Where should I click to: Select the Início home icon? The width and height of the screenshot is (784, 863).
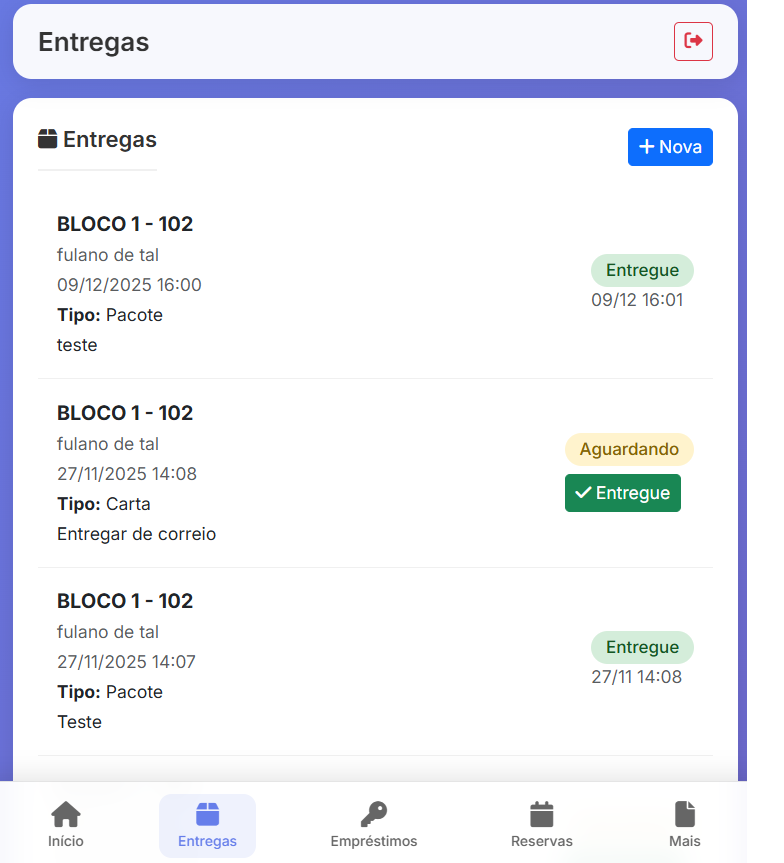pyautogui.click(x=65, y=814)
